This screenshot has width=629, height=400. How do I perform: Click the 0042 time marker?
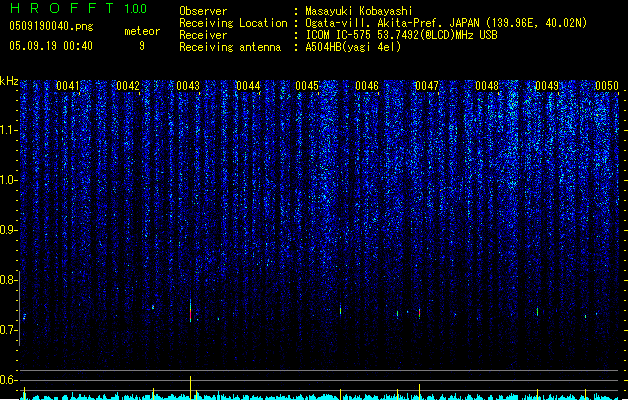pos(128,86)
